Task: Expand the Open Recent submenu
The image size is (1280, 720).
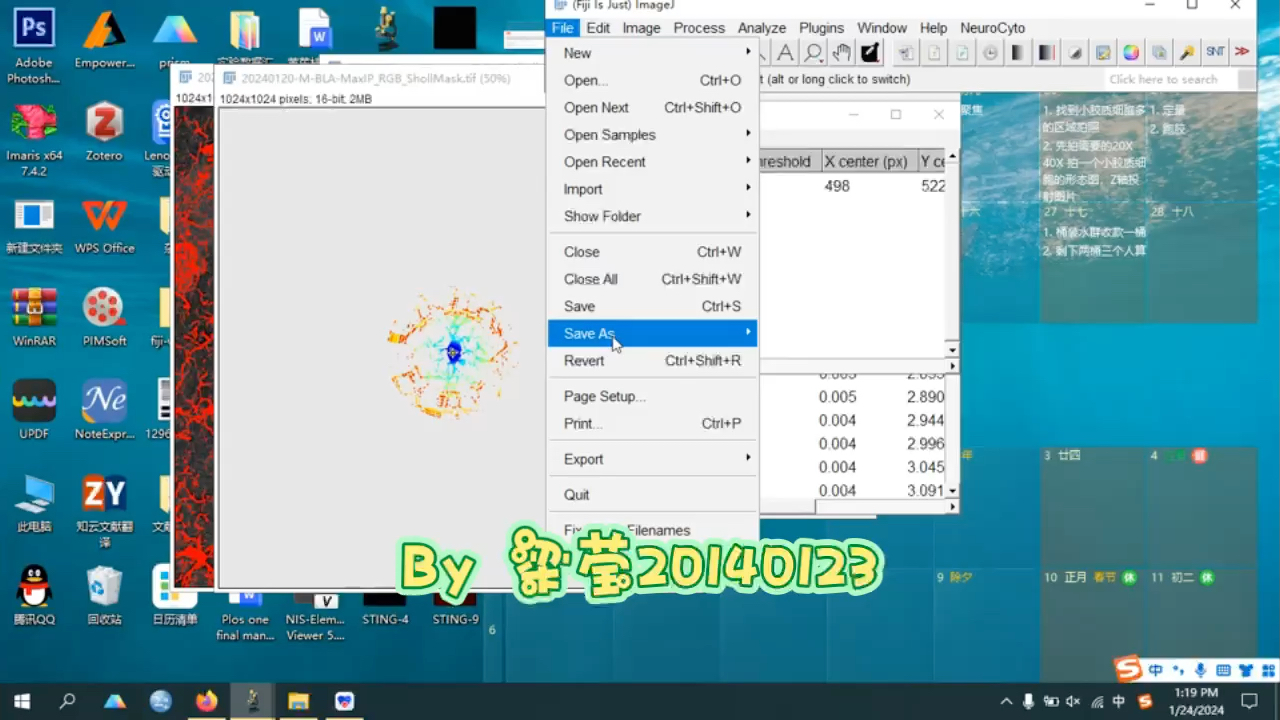Action: point(652,161)
